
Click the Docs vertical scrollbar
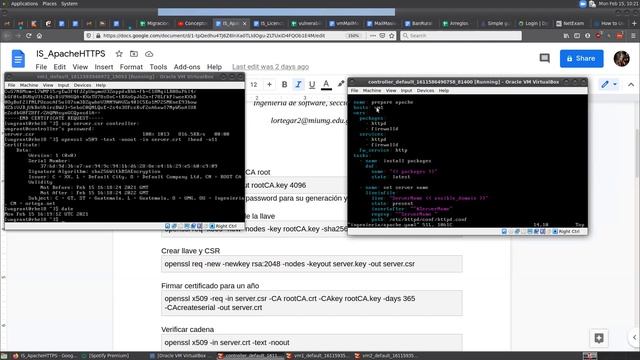pos(637,153)
